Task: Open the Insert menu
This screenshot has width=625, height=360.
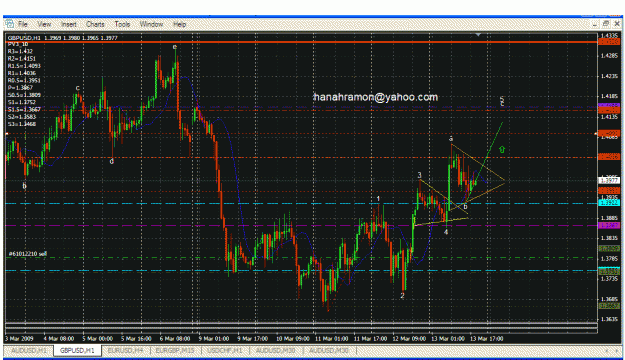Action: [x=69, y=24]
